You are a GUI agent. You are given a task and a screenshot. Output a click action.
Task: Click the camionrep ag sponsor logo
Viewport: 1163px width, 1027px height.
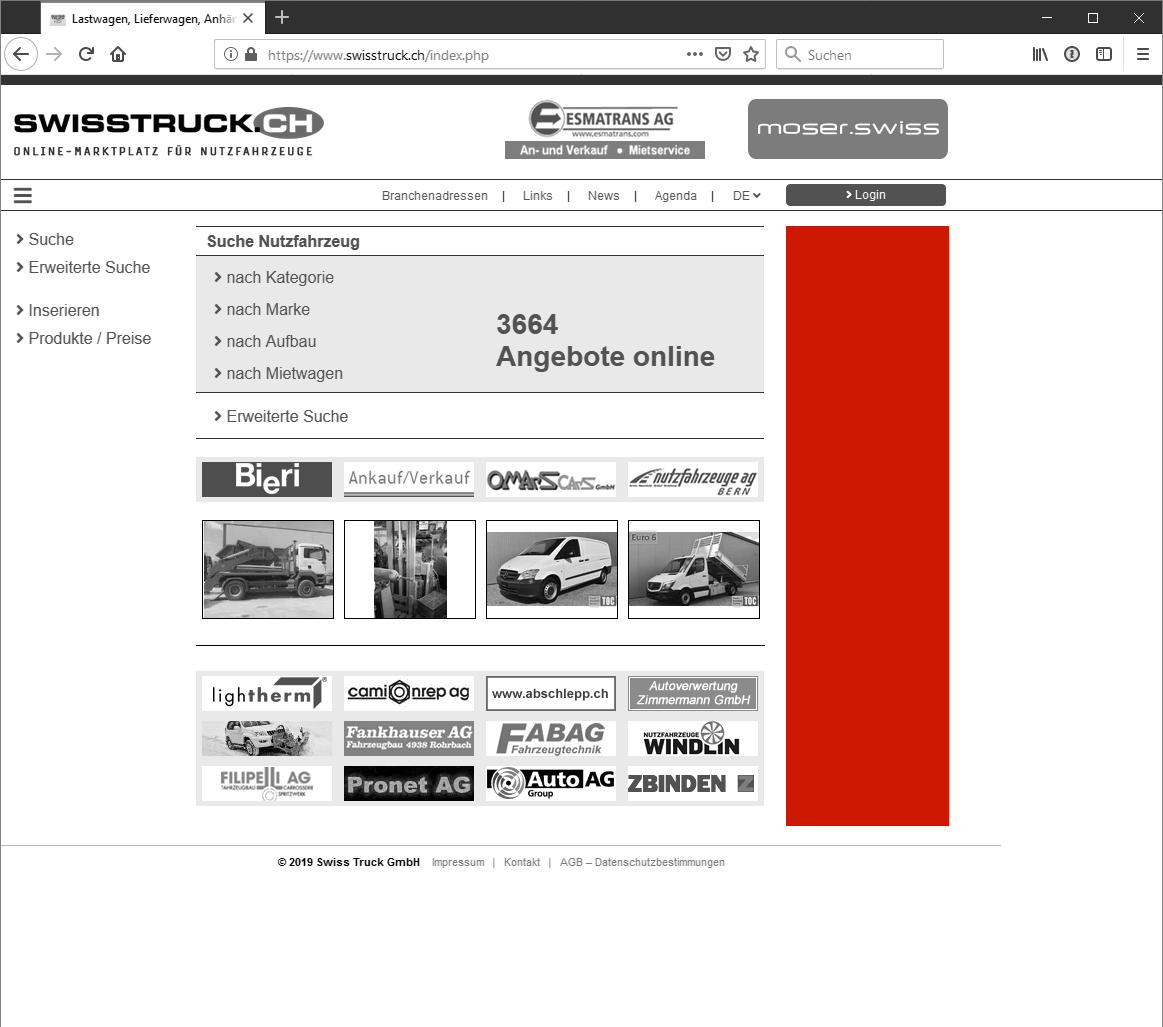coord(409,693)
